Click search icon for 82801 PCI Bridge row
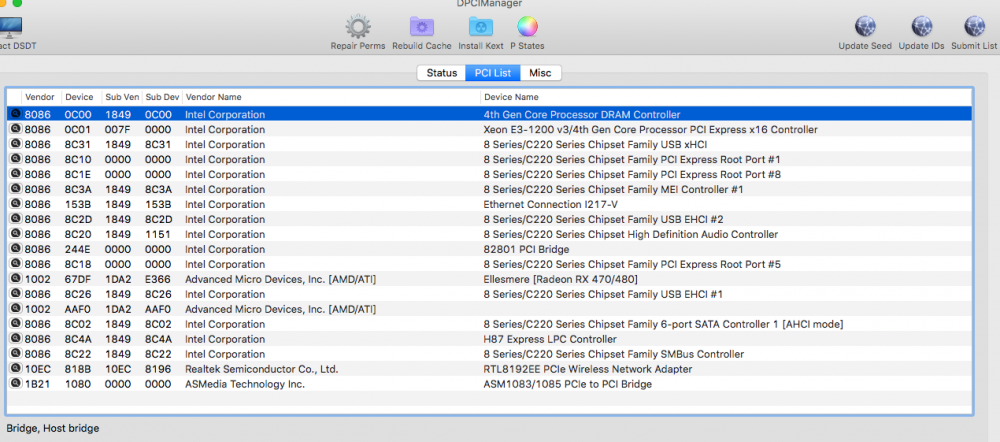The height and width of the screenshot is (442, 1000). coord(15,249)
